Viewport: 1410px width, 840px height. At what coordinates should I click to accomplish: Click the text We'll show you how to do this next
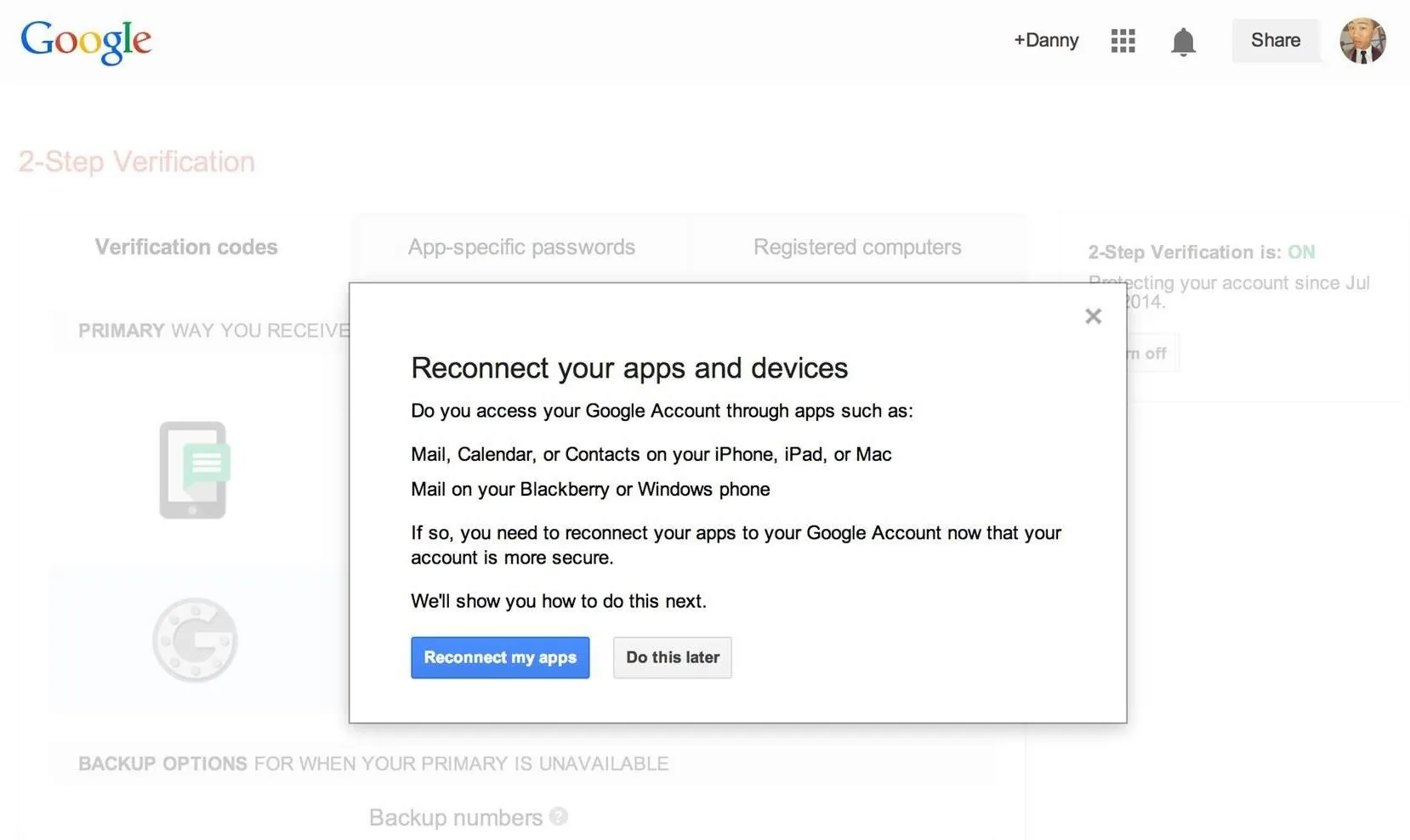[x=559, y=601]
